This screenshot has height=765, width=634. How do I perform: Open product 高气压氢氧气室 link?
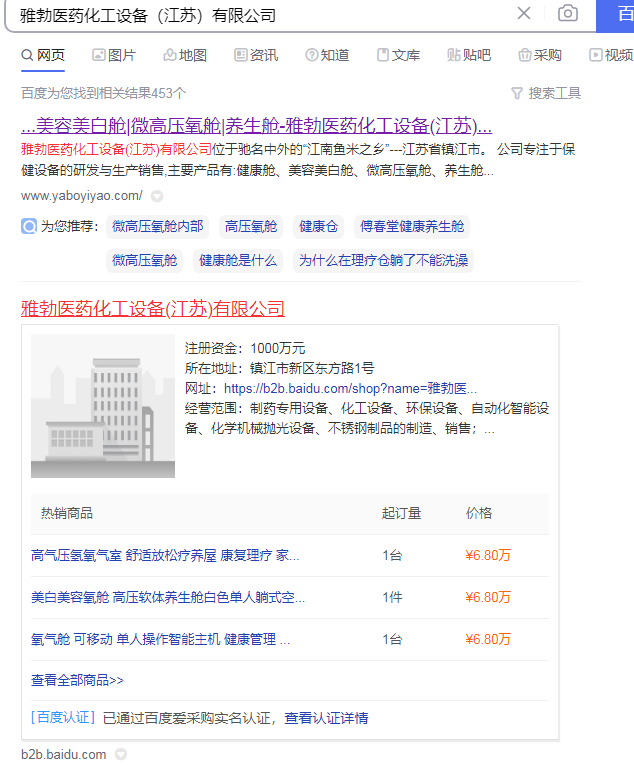coord(165,556)
